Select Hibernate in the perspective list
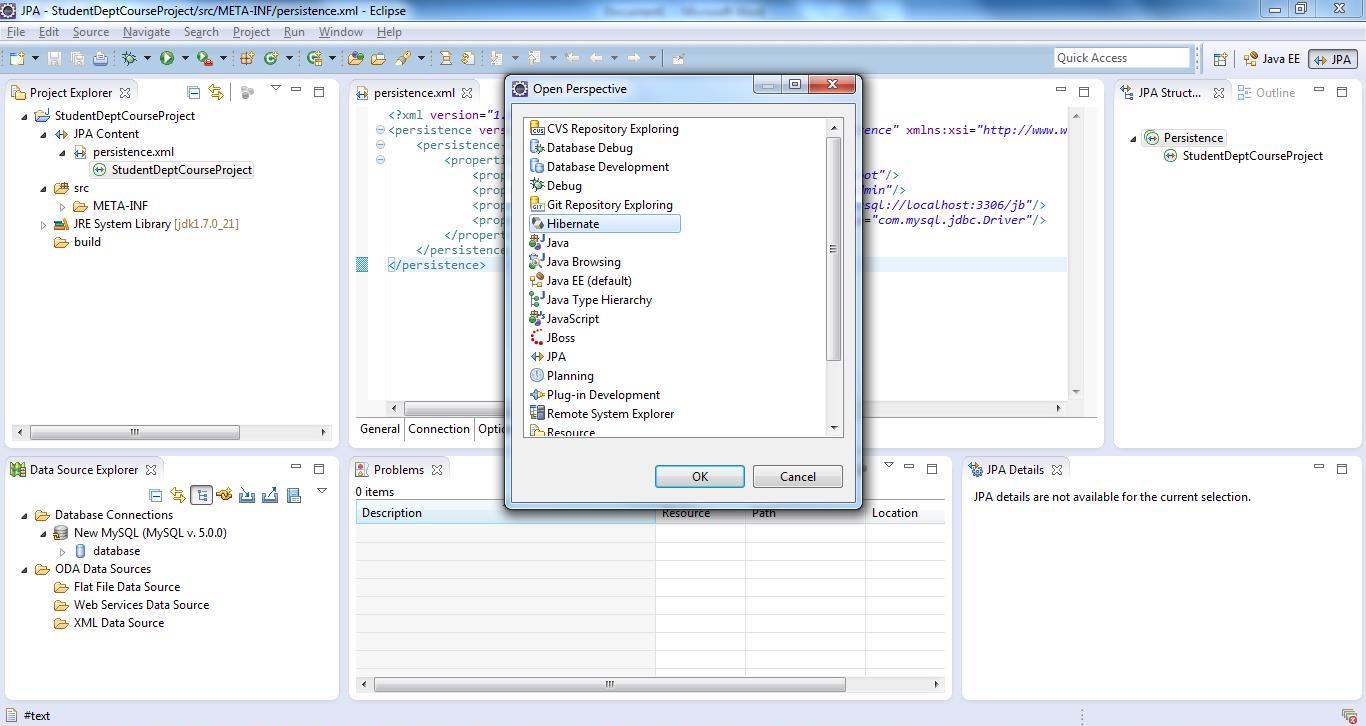 (x=572, y=224)
